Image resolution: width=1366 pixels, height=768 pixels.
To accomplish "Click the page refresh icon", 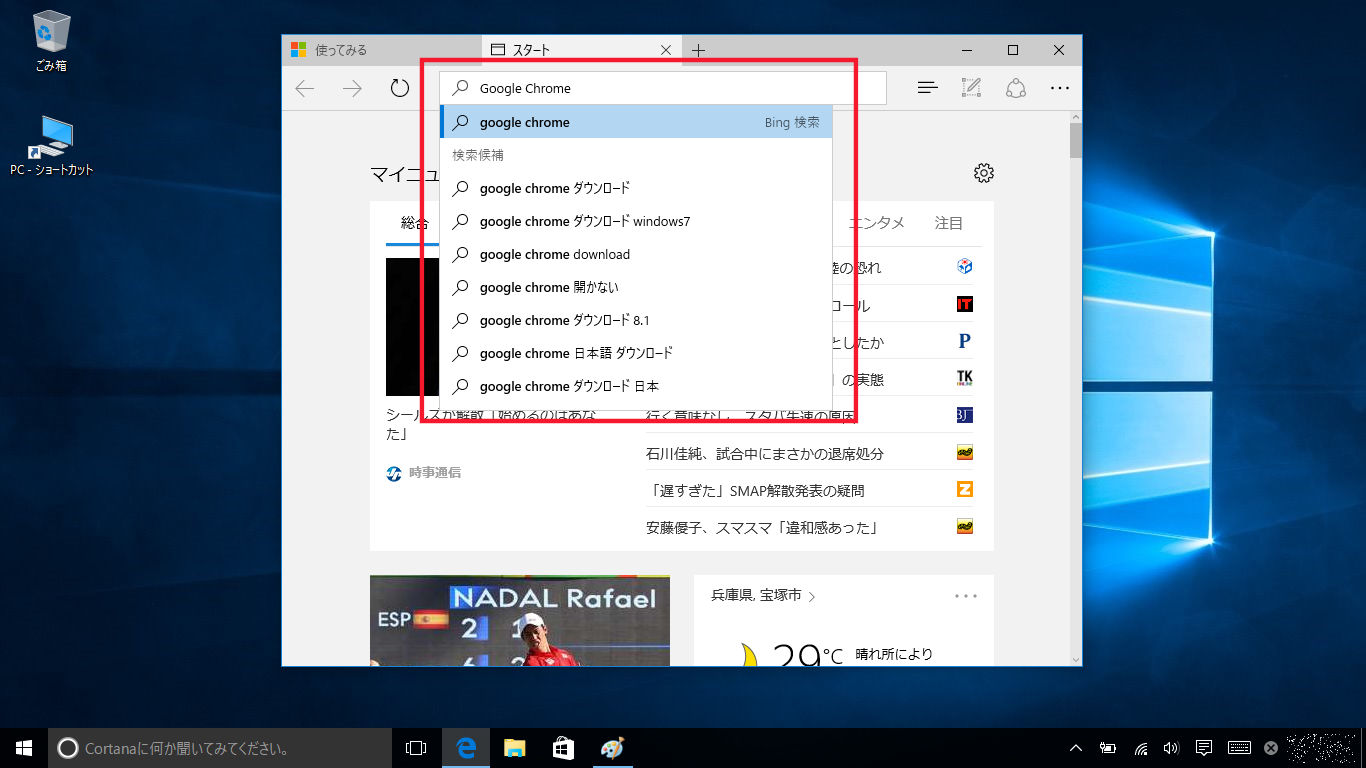I will [x=400, y=88].
